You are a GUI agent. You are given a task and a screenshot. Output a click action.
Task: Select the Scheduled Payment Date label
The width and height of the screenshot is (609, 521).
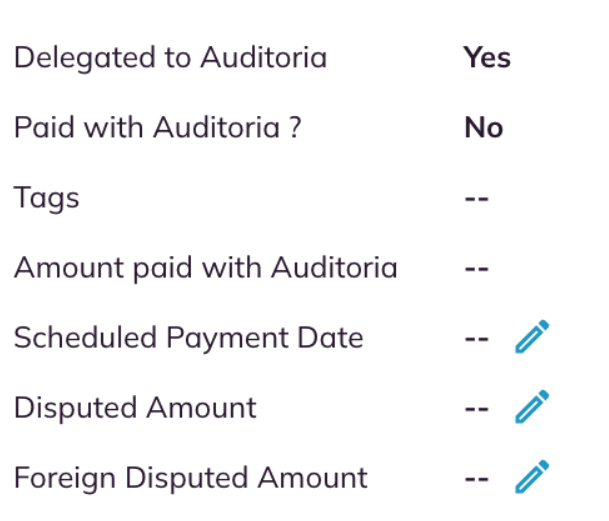coord(189,338)
